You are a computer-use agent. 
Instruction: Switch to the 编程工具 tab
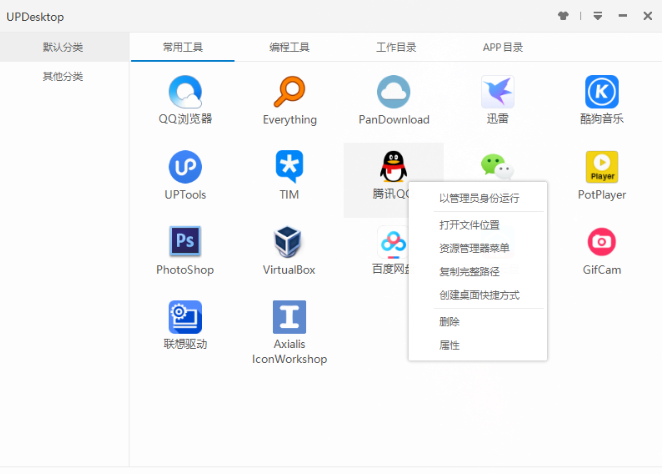coord(289,47)
